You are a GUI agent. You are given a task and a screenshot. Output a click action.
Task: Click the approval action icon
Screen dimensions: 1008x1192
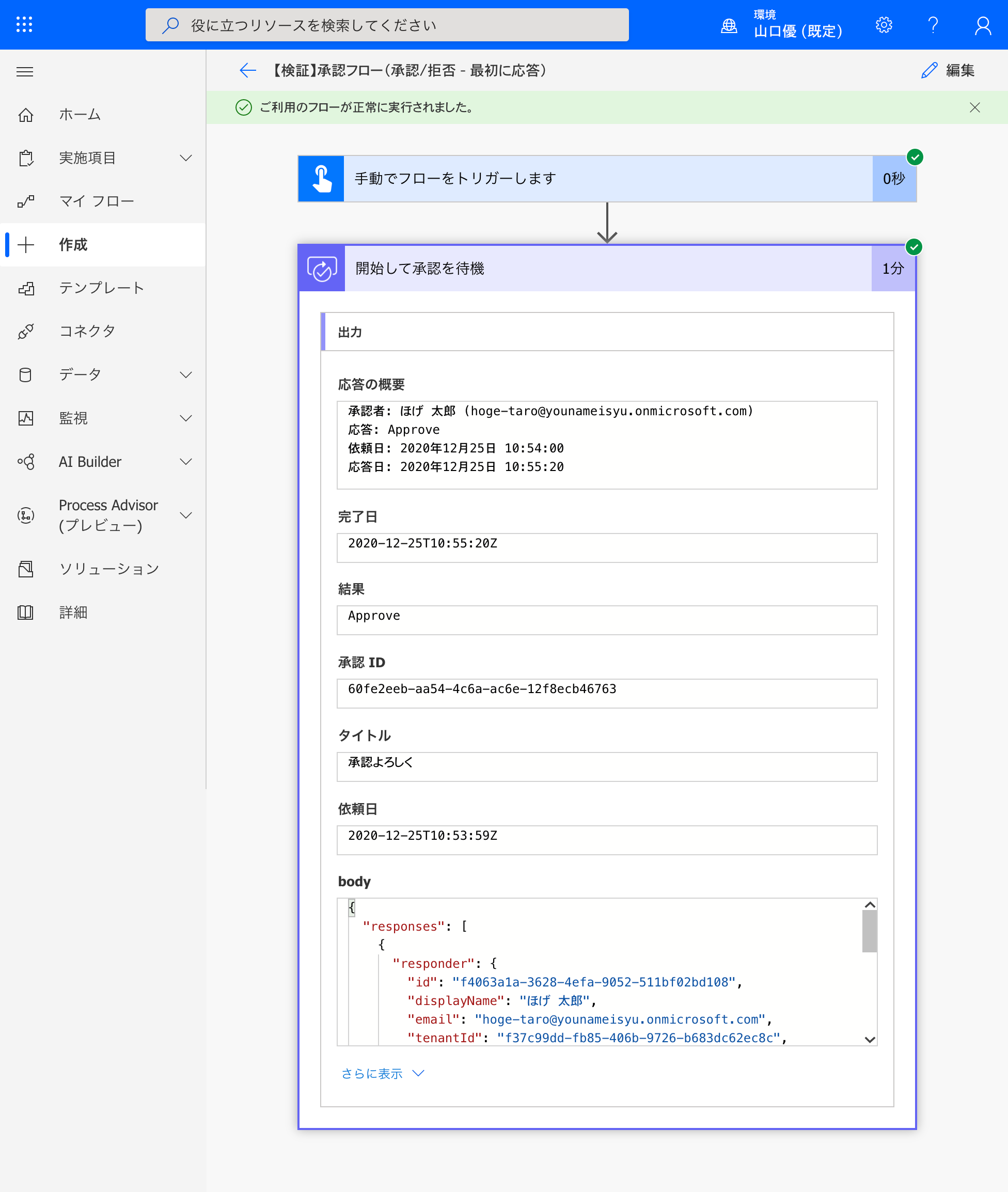click(x=322, y=269)
